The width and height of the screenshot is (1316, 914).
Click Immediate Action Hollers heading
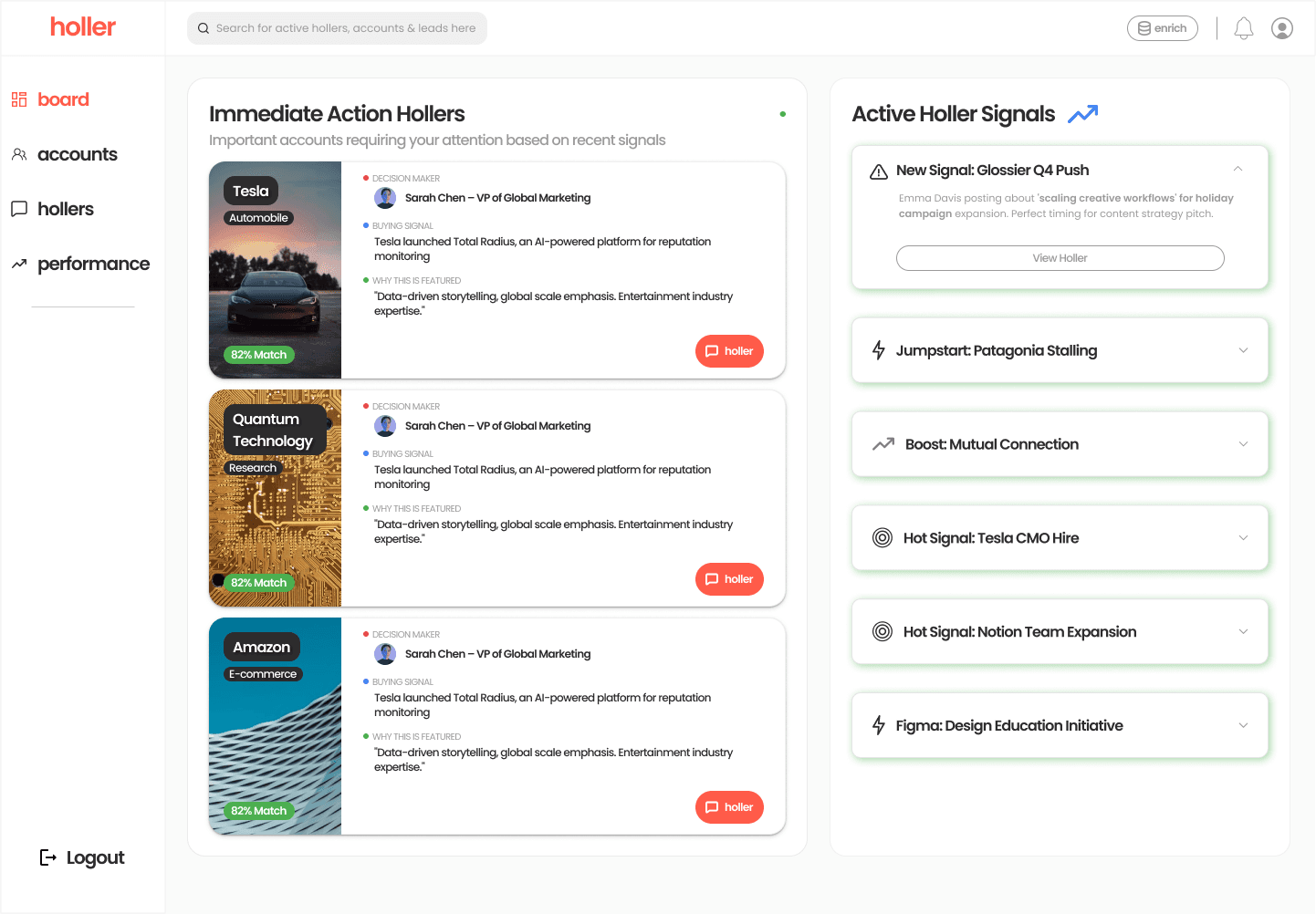[337, 114]
